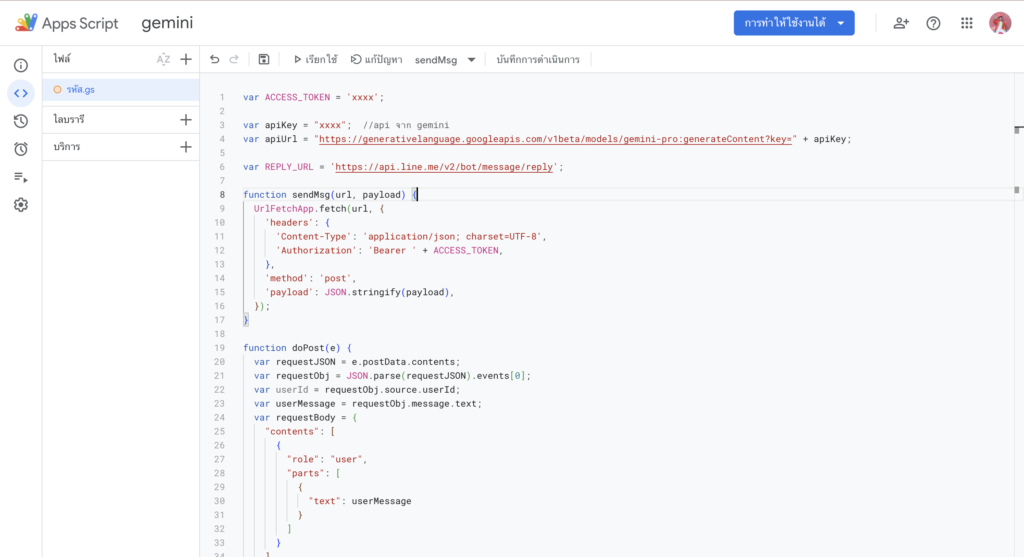Open the Triggers alarm clock icon
The height and width of the screenshot is (557, 1024).
(21, 149)
